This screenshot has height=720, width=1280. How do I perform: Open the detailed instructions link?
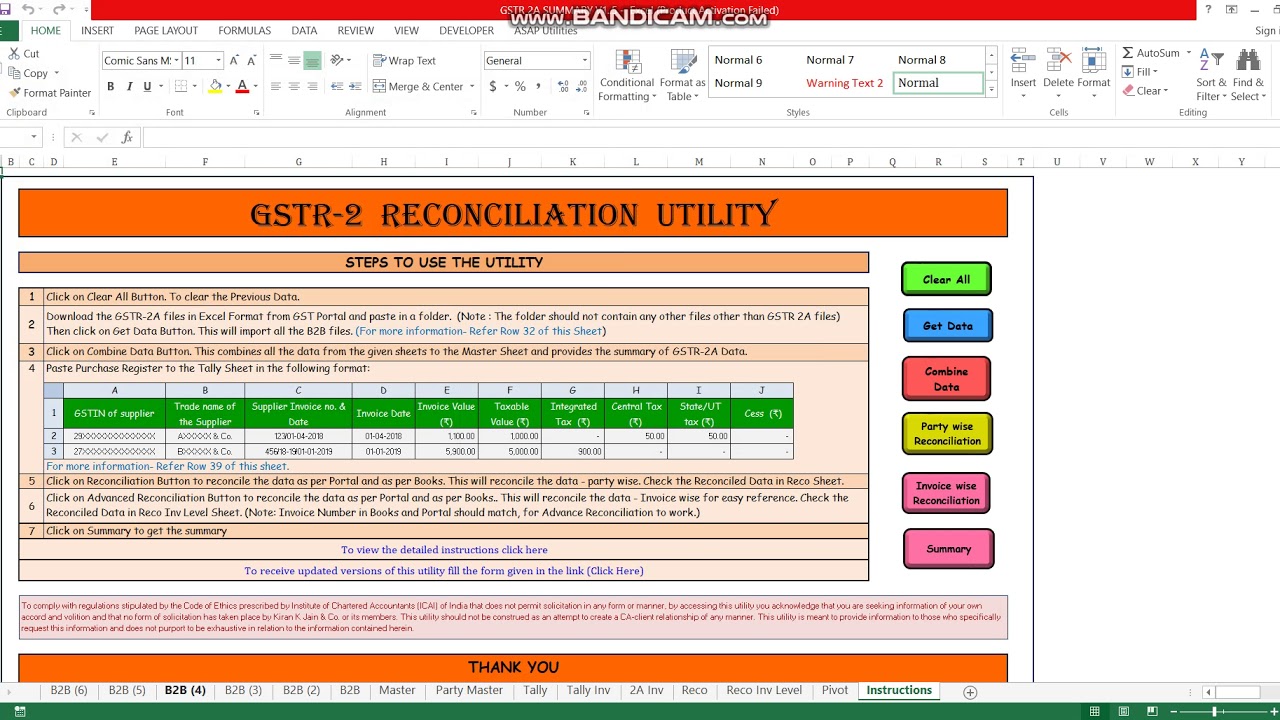pos(444,550)
